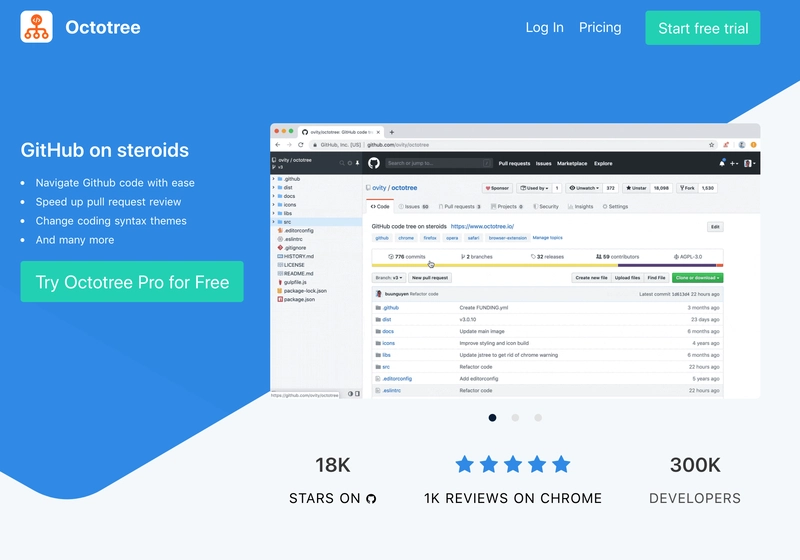Click the sidebar bottom panel layout icon
Screen dimensions: 800x560
tap(357, 394)
